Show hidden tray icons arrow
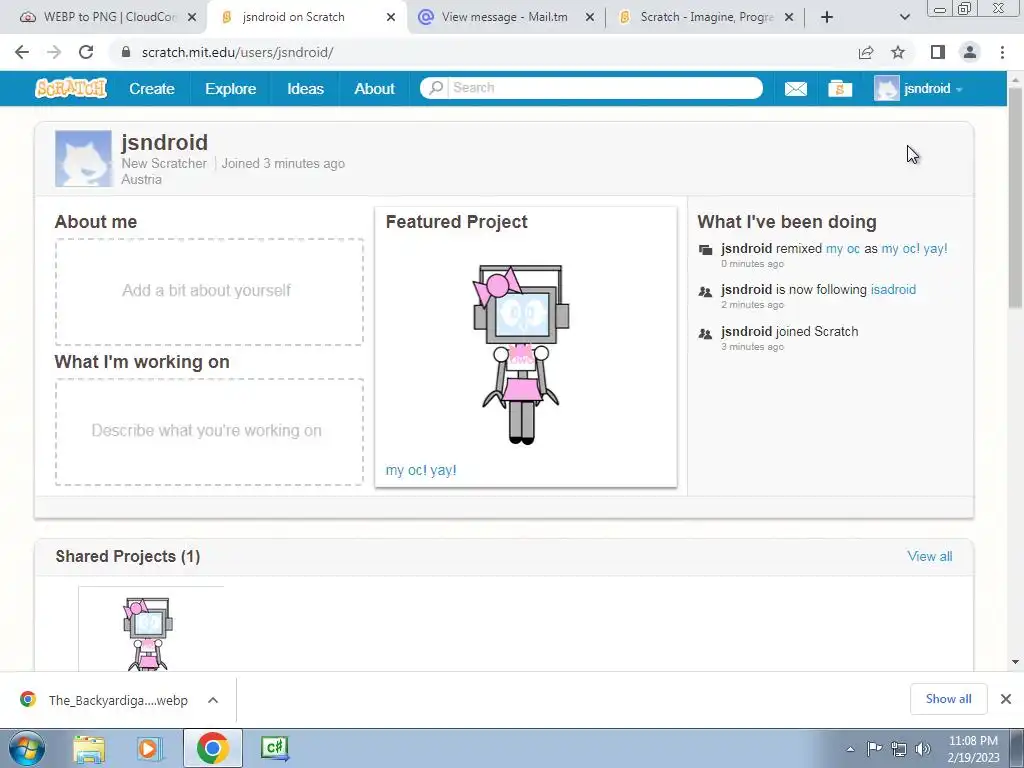This screenshot has height=768, width=1024. coord(850,749)
